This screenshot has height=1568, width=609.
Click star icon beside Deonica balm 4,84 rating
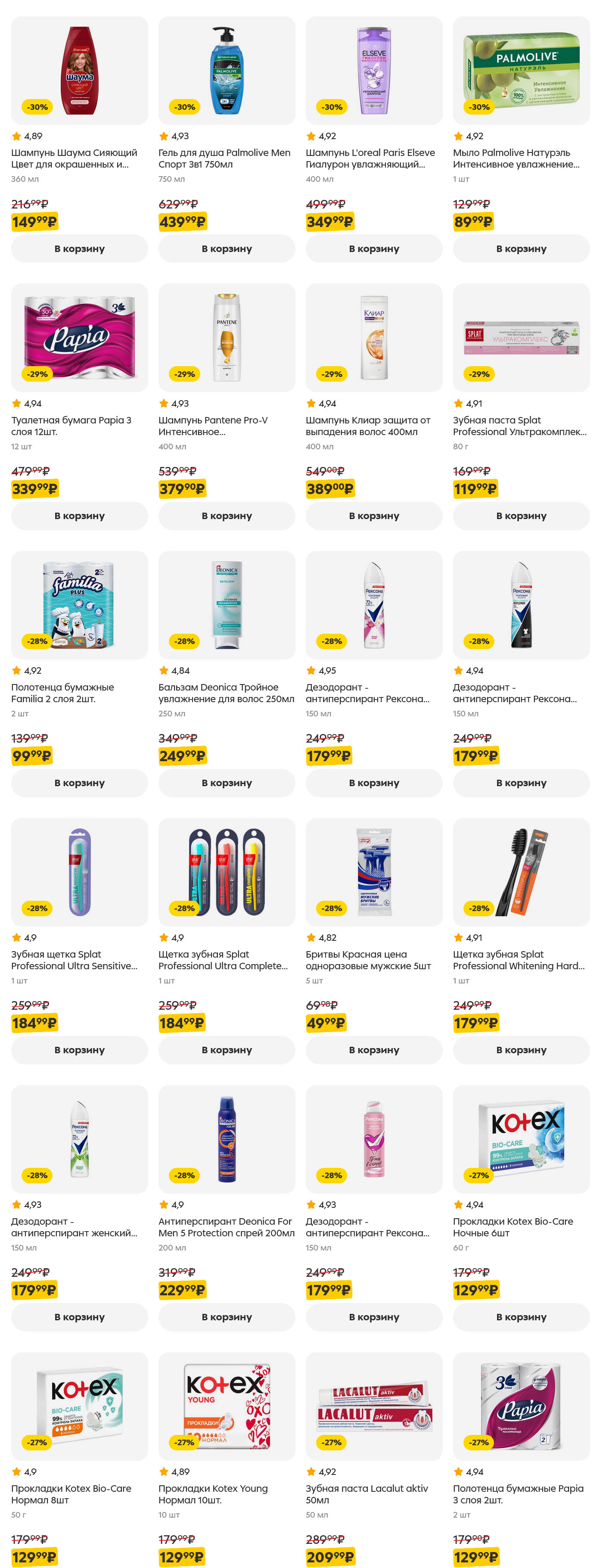pos(164,671)
